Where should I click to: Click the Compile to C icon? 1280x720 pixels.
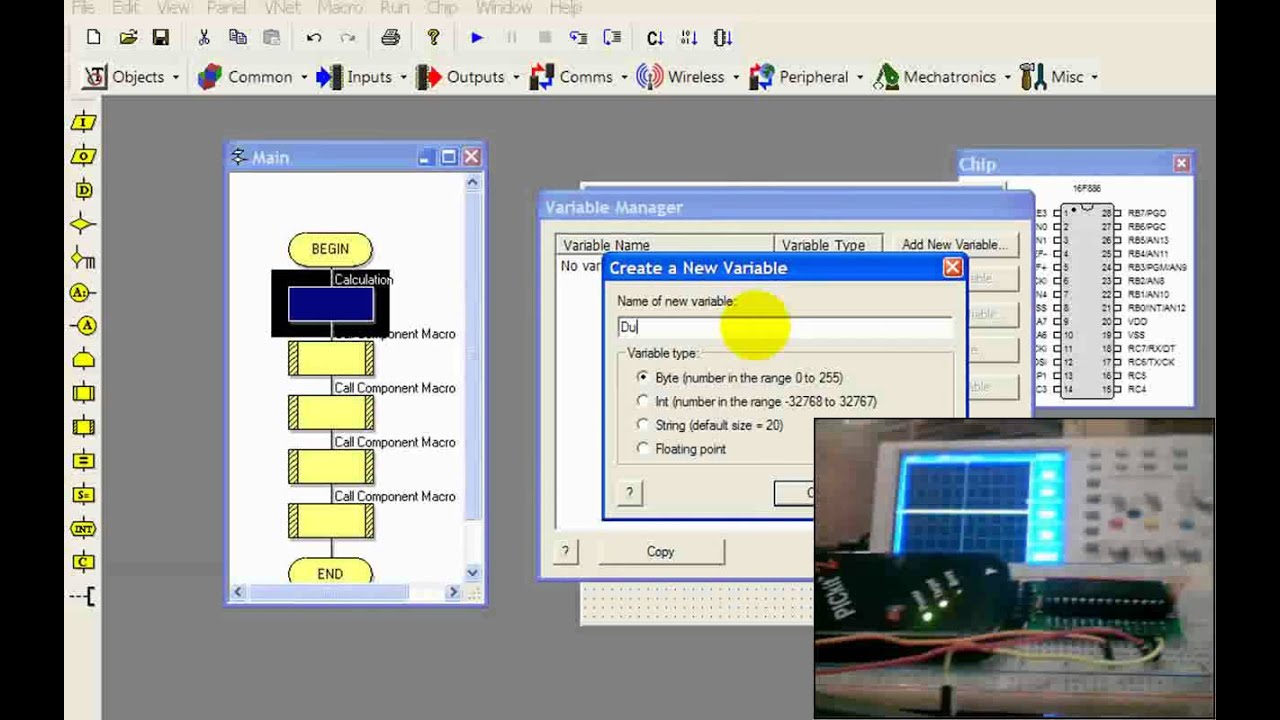click(x=655, y=38)
